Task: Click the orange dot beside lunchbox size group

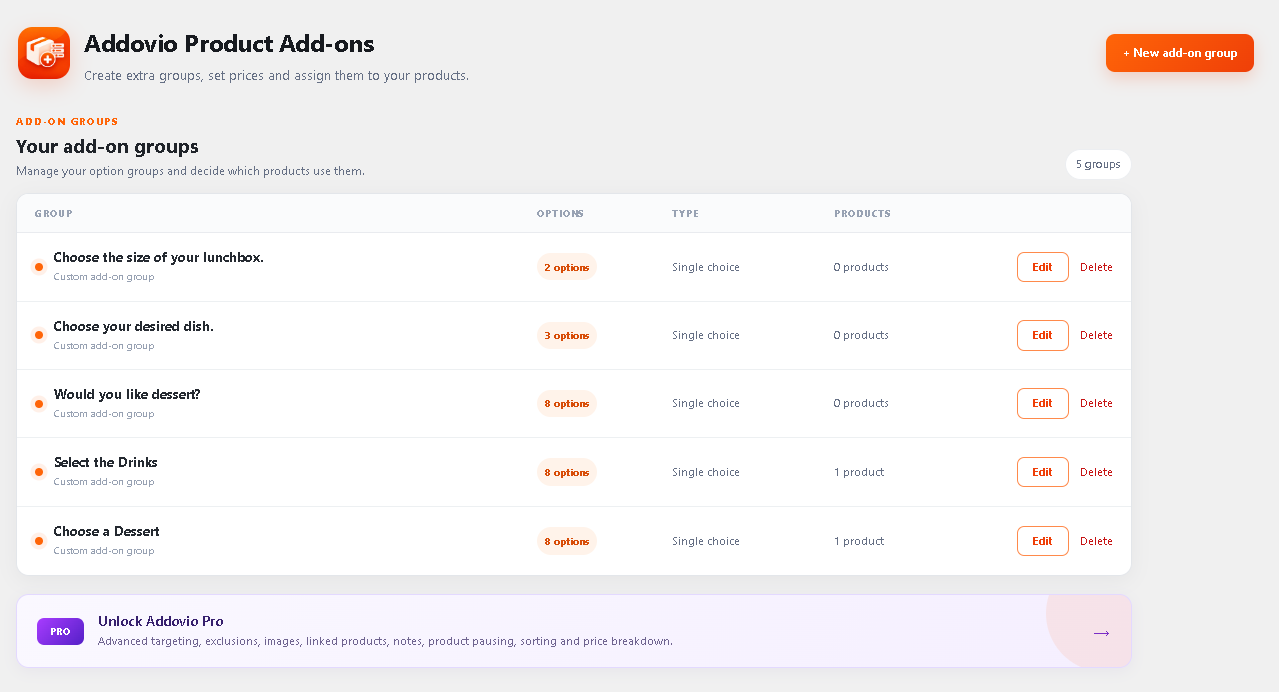Action: pyautogui.click(x=39, y=267)
